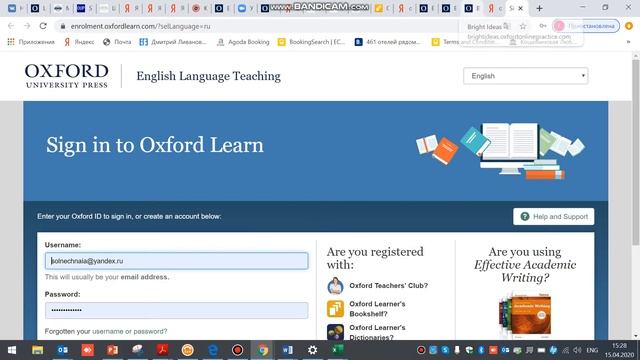Open a new browser tab with the plus button

[539, 8]
